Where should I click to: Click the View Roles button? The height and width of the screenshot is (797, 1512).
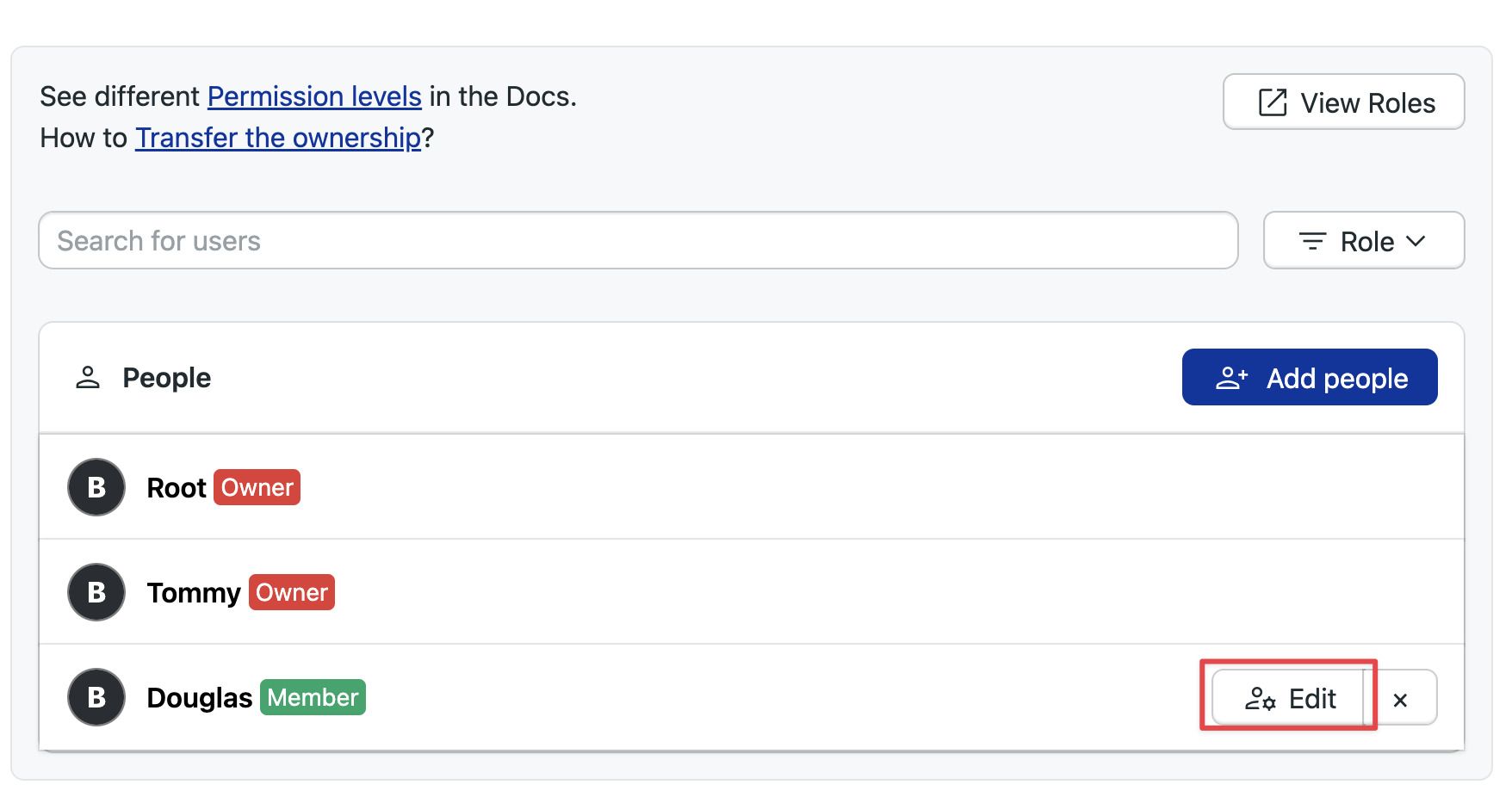coord(1343,102)
